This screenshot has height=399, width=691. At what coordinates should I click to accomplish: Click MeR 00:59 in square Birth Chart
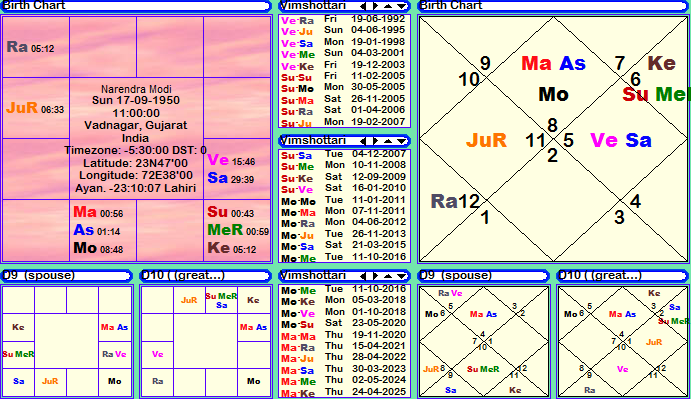click(238, 230)
